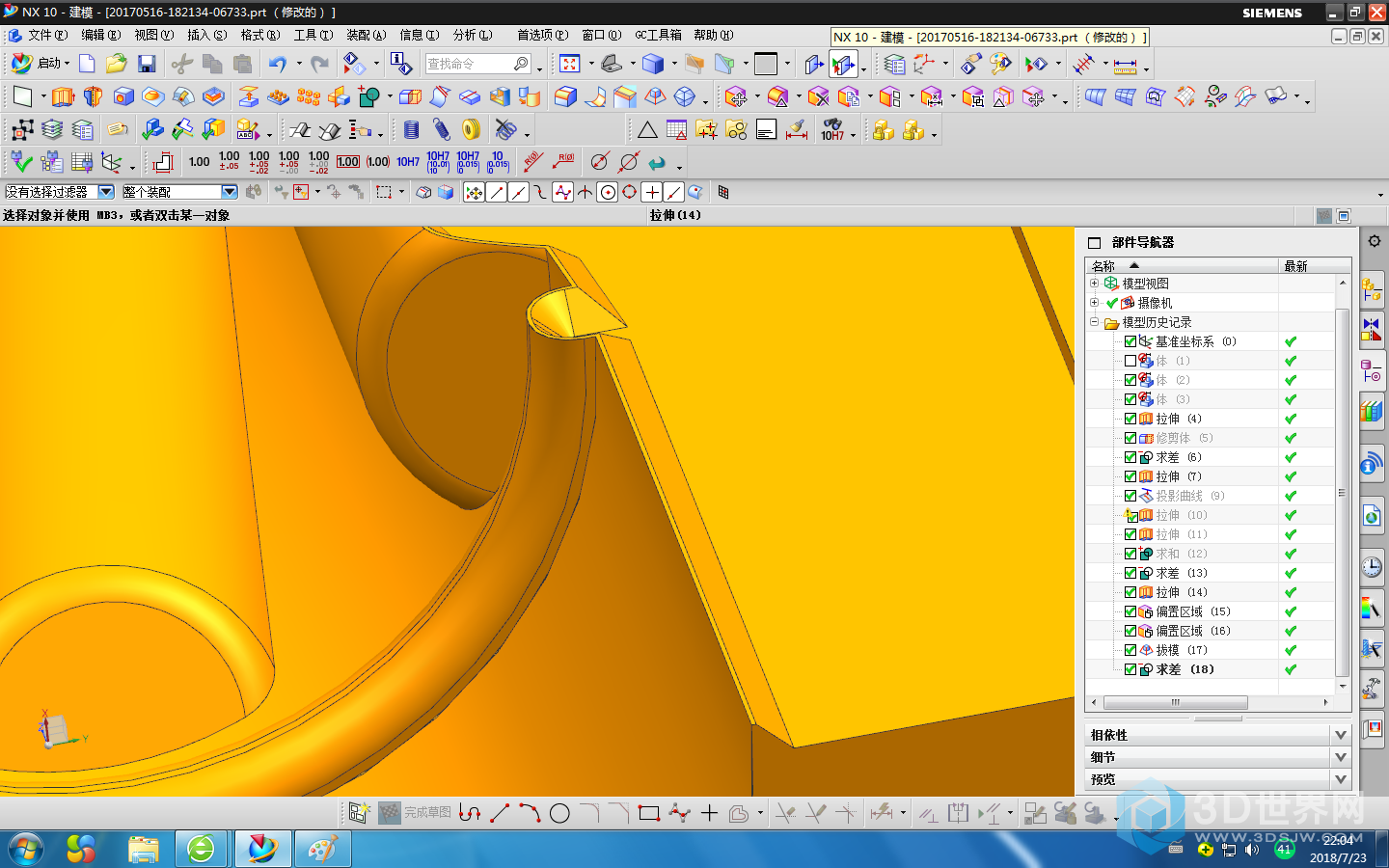Viewport: 1389px width, 868px height.
Task: Open the selection filter dropdown
Action: [106, 192]
